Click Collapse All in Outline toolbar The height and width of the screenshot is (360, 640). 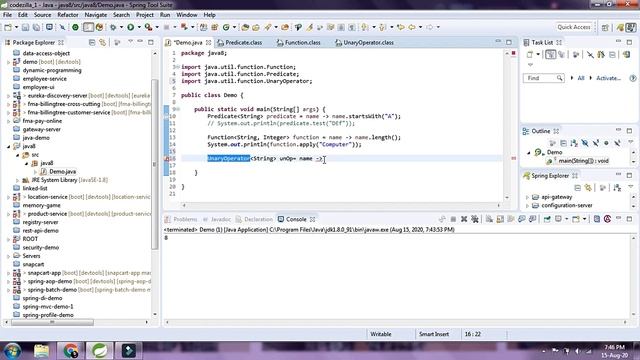563,143
